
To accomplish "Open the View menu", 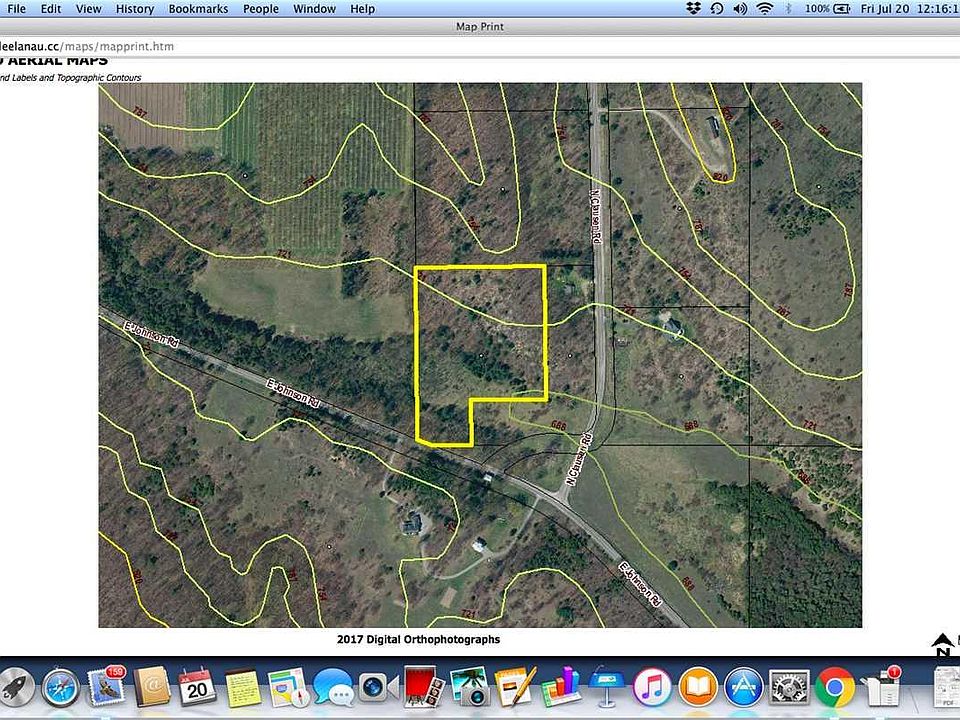I will (x=88, y=9).
